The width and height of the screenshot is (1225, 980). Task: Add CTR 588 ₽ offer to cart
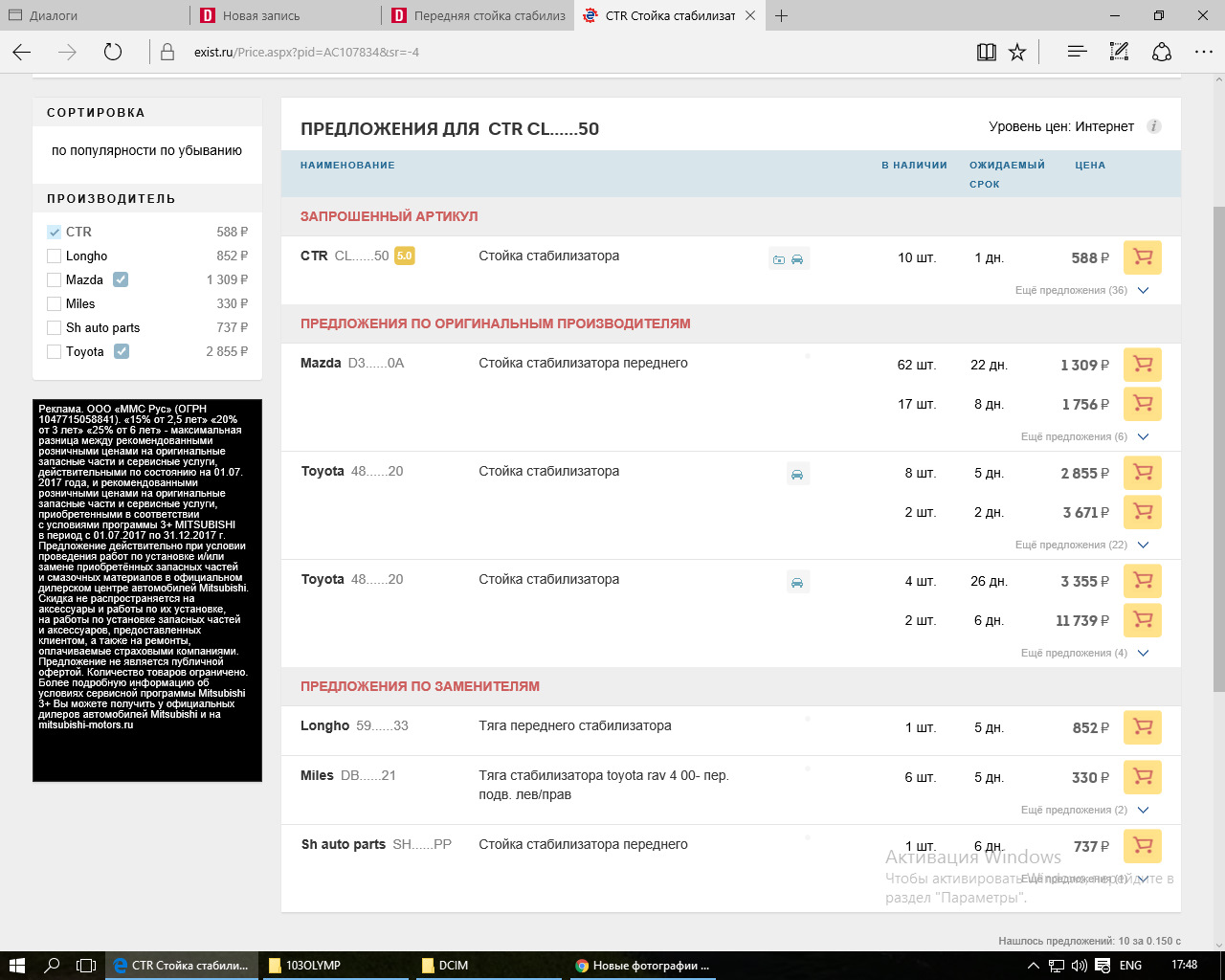[1142, 257]
